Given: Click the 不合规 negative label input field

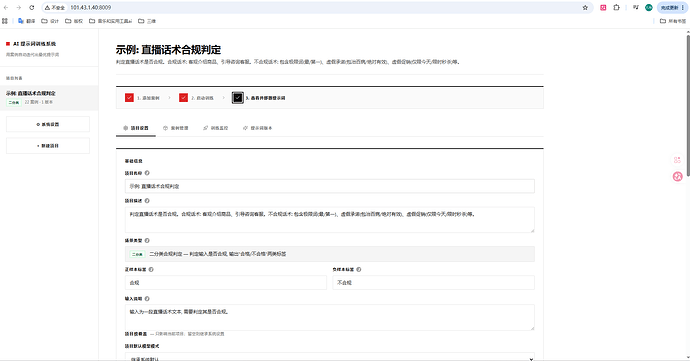Looking at the screenshot, I should [433, 283].
